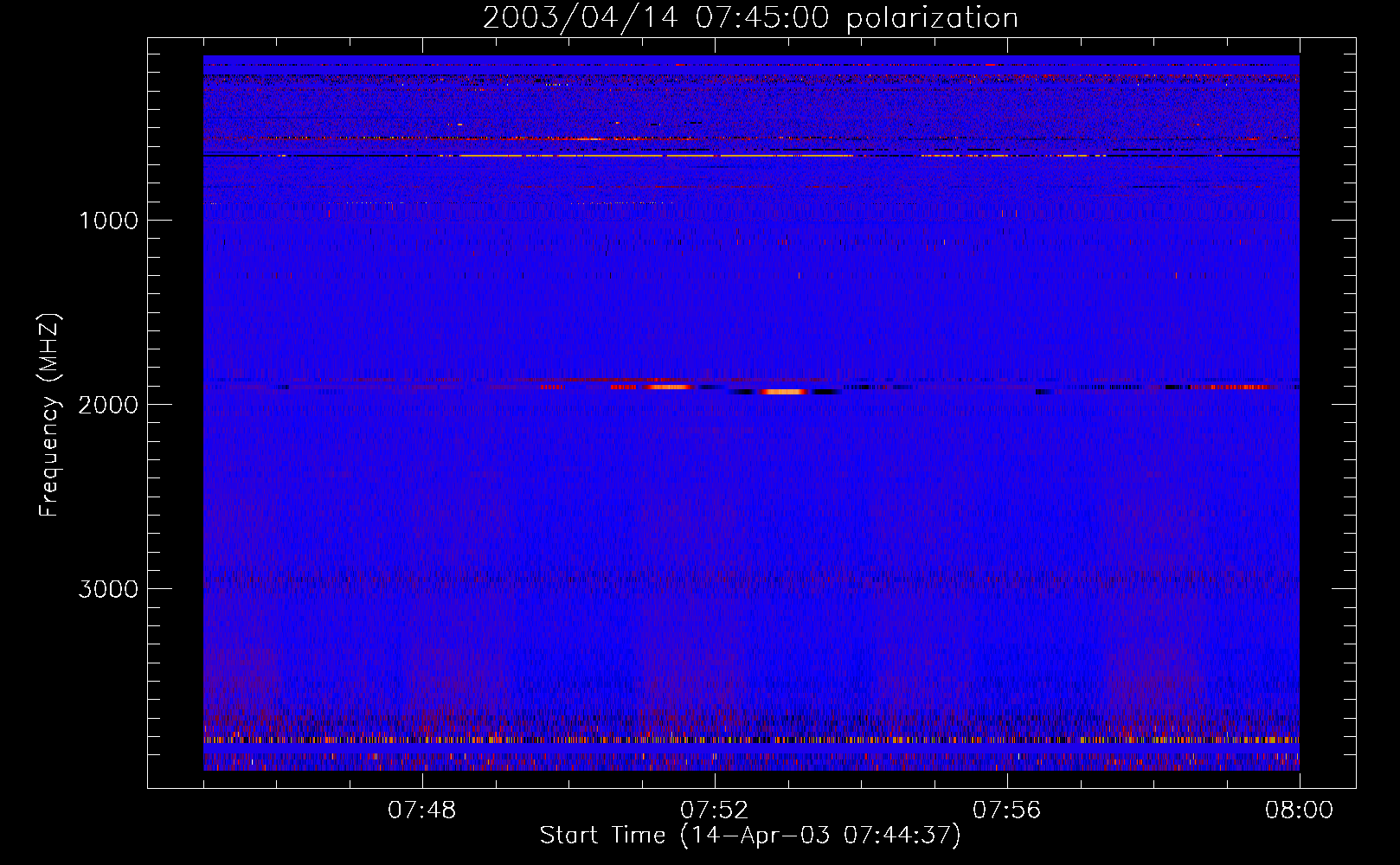This screenshot has width=1400, height=865.
Task: Click the 07:48 time tick label
Action: pyautogui.click(x=421, y=811)
